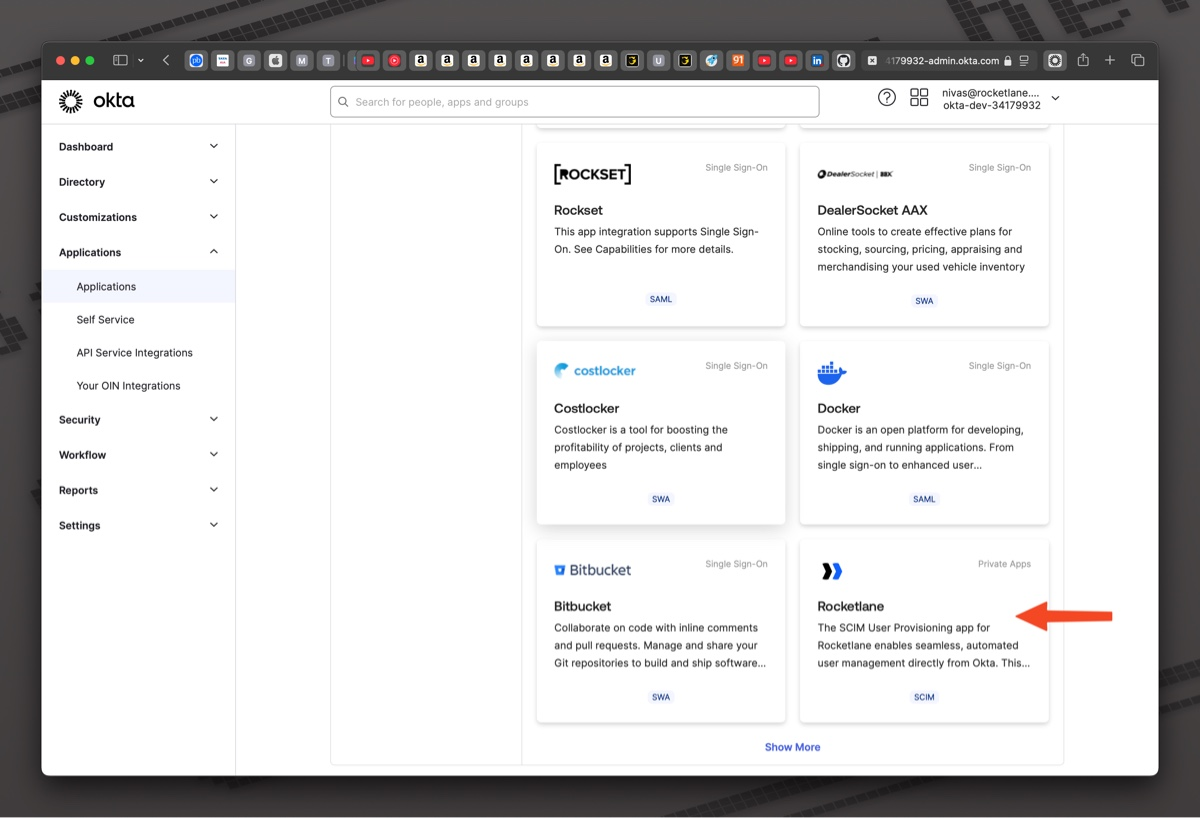Switch to the gray U pinned tab
Image resolution: width=1200 pixels, height=818 pixels.
pyautogui.click(x=658, y=61)
